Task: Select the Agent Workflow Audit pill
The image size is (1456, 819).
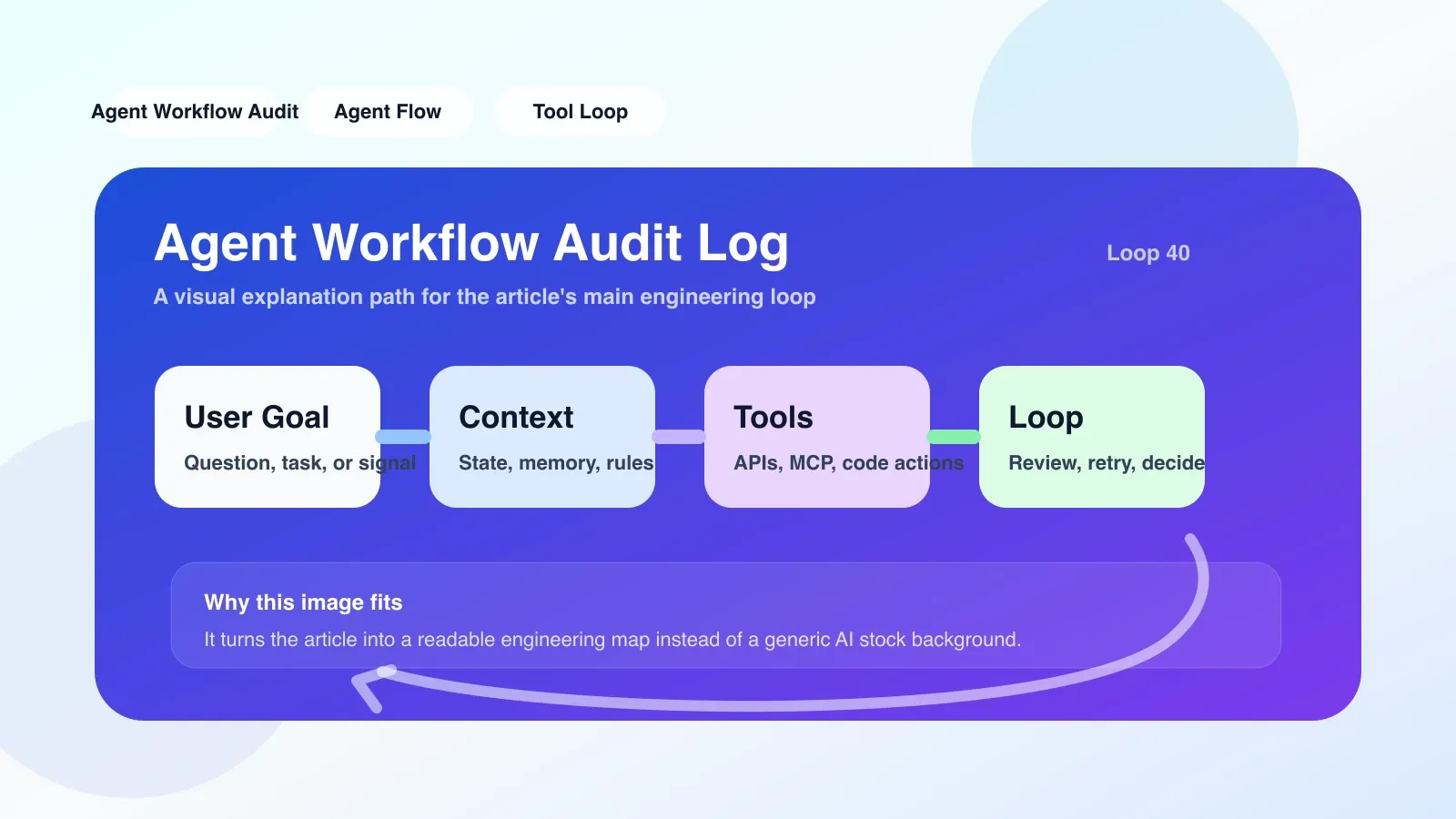Action: (195, 112)
